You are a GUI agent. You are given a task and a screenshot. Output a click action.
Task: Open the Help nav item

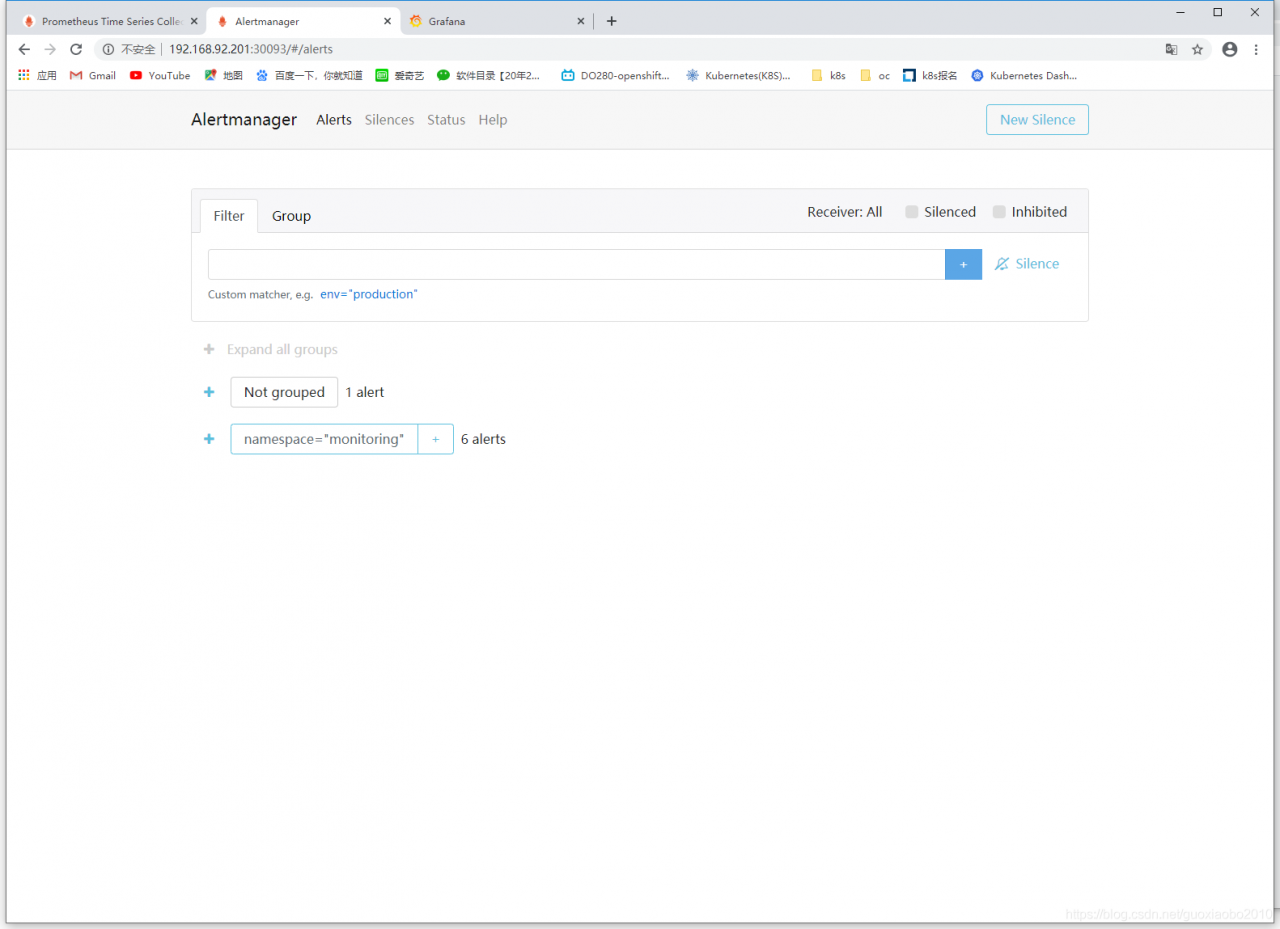[x=493, y=120]
